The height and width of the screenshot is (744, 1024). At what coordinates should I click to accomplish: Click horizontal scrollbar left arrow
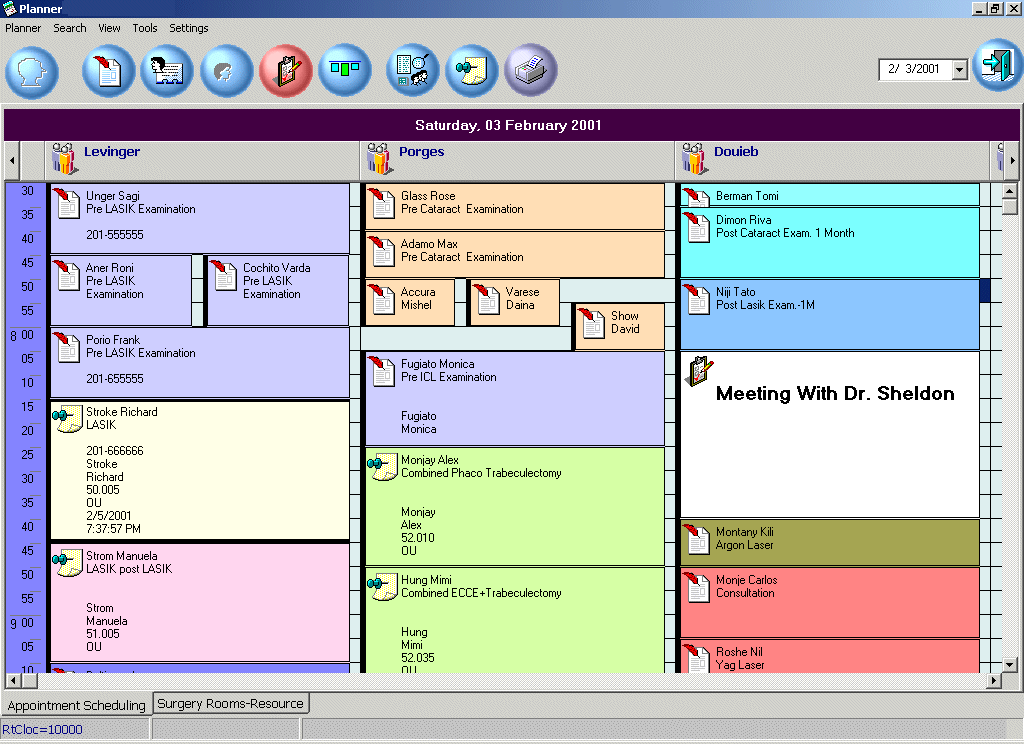[12, 681]
